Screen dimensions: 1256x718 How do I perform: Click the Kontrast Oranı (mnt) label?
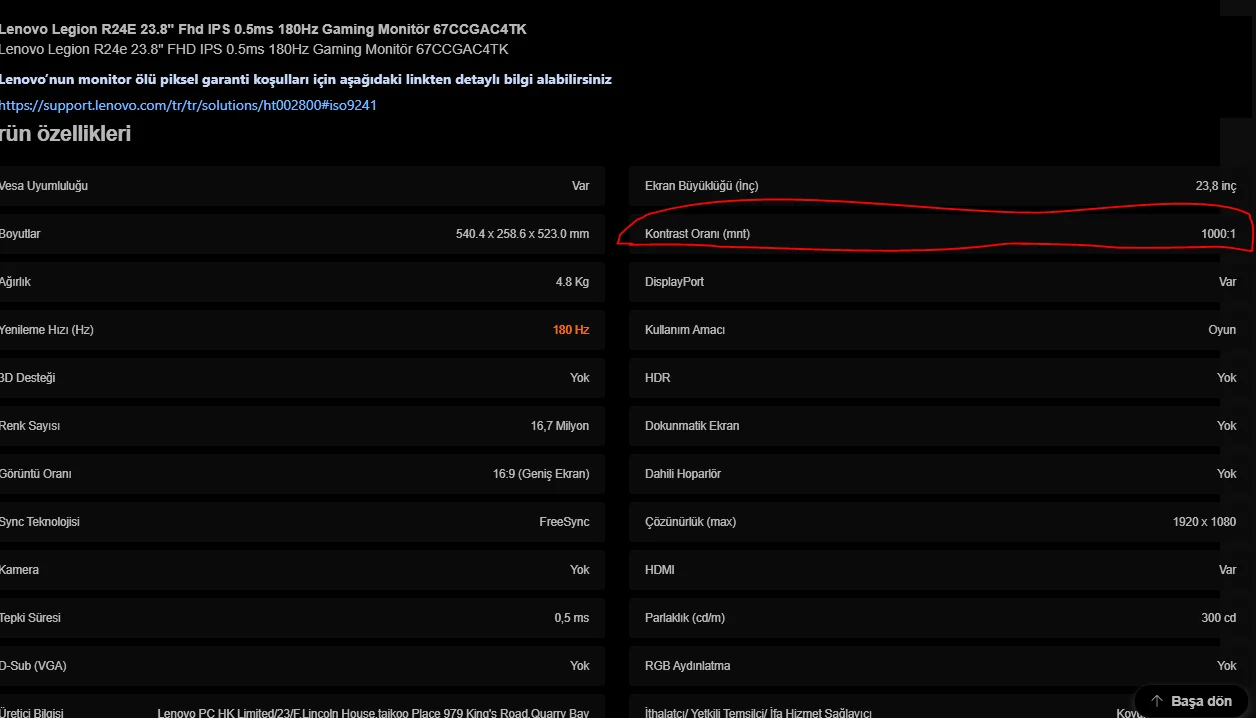point(697,234)
